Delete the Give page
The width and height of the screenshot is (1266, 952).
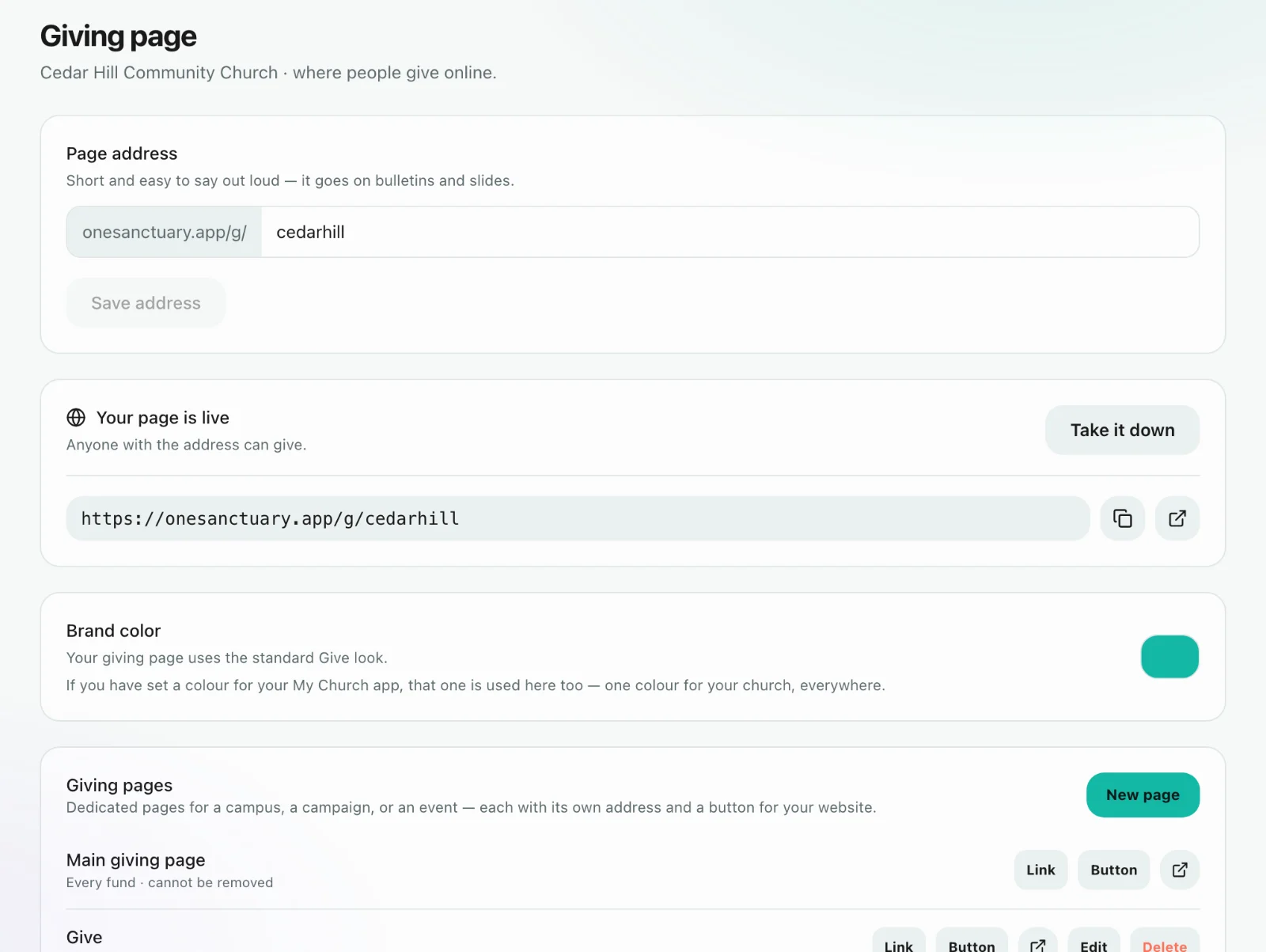pos(1165,942)
